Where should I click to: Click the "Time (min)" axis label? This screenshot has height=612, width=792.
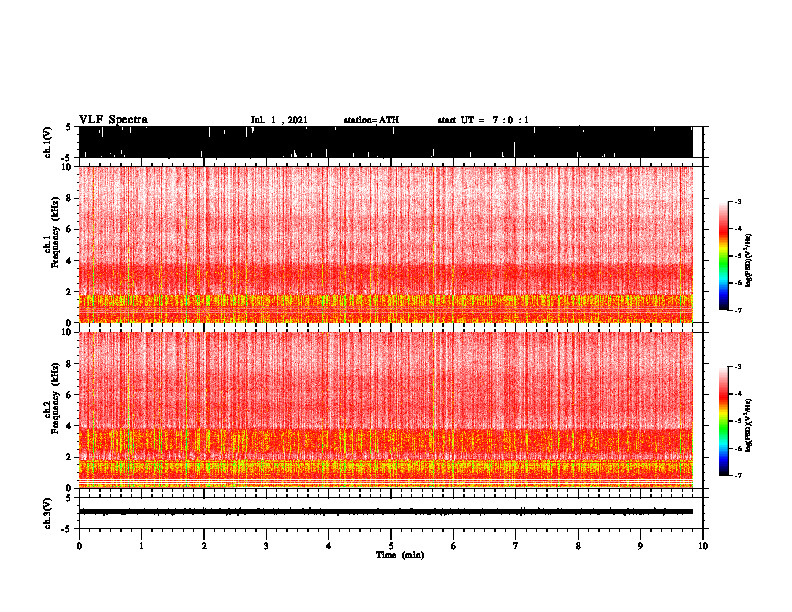[x=400, y=555]
